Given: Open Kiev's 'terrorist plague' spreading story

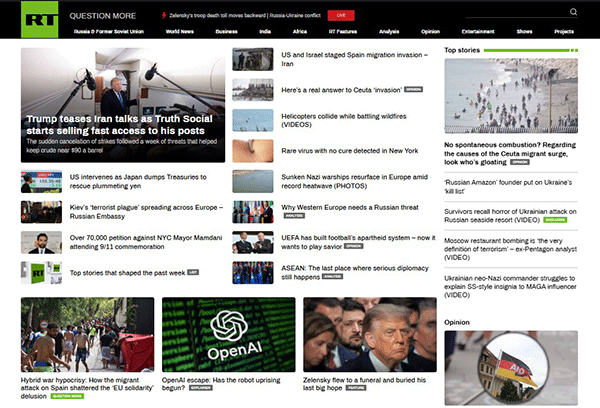Looking at the screenshot, I should 146,212.
